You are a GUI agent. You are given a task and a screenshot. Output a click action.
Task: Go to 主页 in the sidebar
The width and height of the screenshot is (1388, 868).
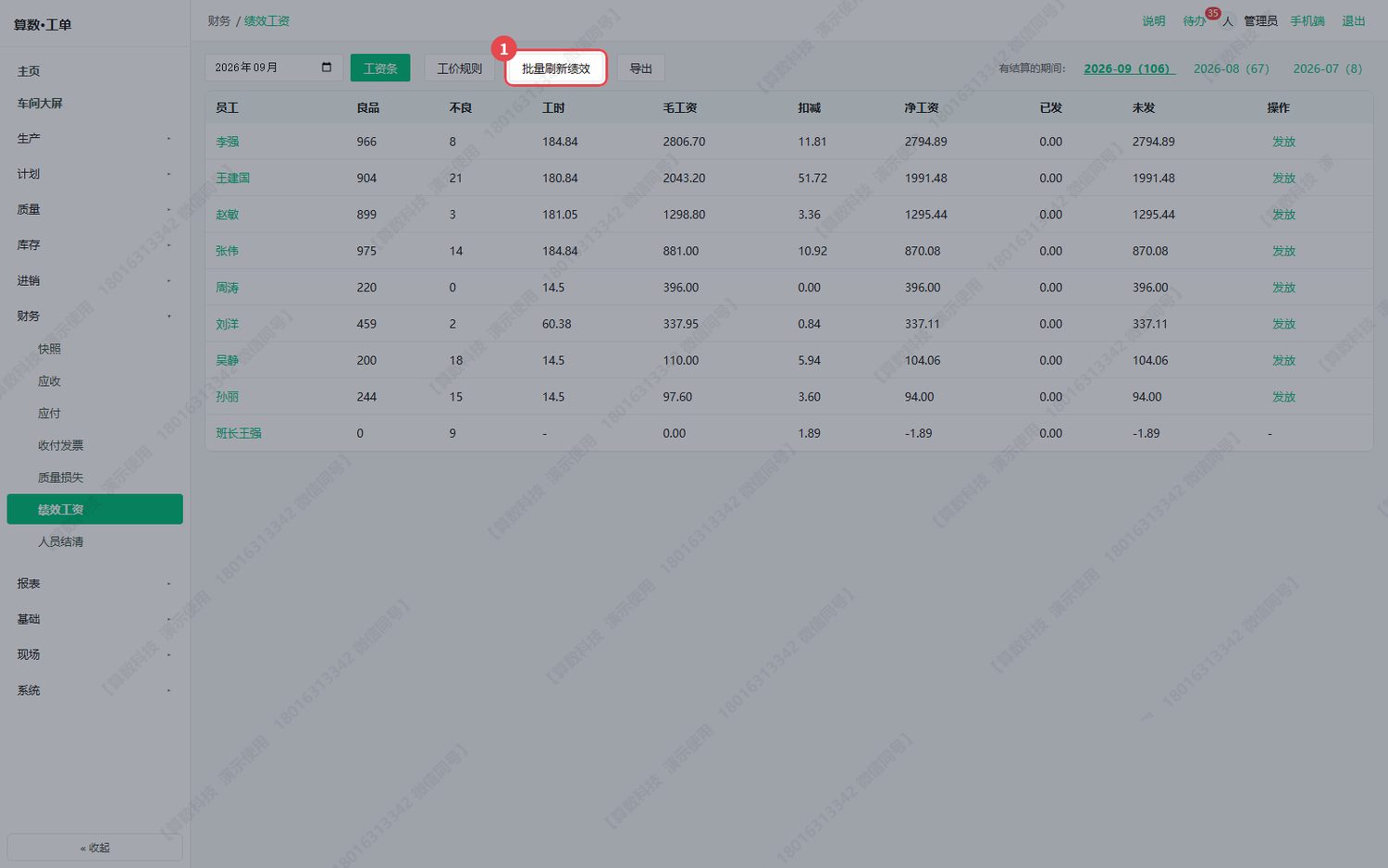94,71
